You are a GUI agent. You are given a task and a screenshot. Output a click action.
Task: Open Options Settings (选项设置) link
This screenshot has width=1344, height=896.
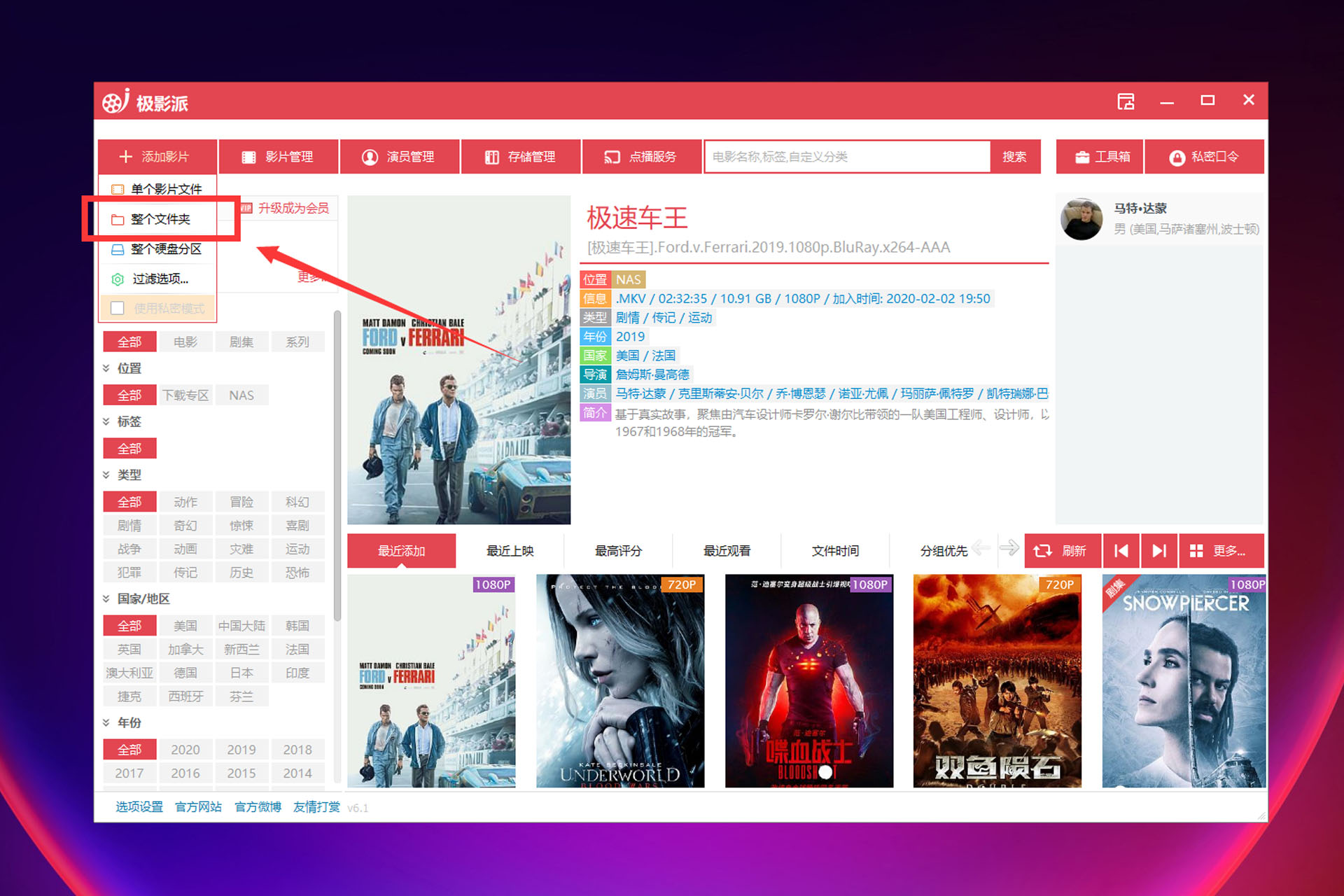click(x=139, y=807)
